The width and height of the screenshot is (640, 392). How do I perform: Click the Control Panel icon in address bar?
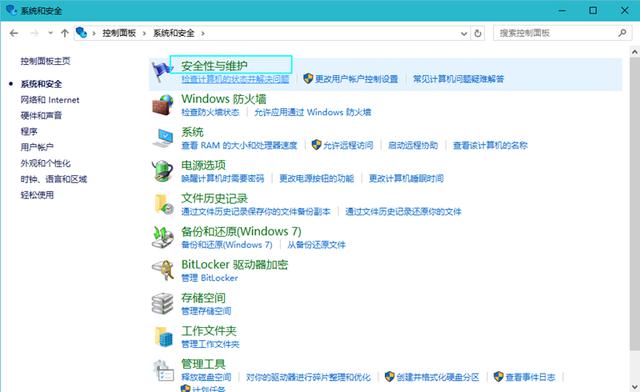(x=82, y=33)
